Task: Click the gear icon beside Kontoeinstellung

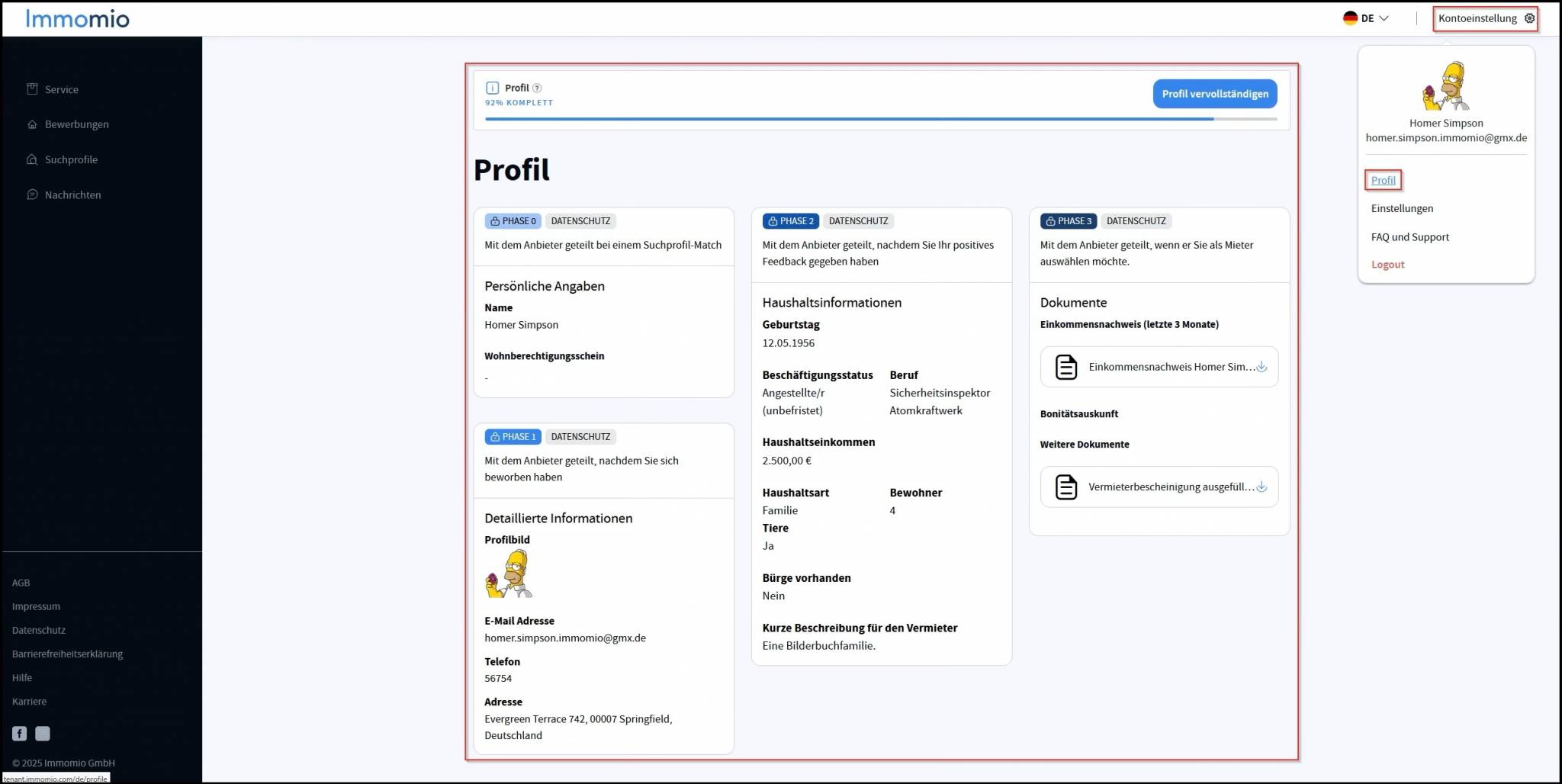Action: pos(1529,18)
